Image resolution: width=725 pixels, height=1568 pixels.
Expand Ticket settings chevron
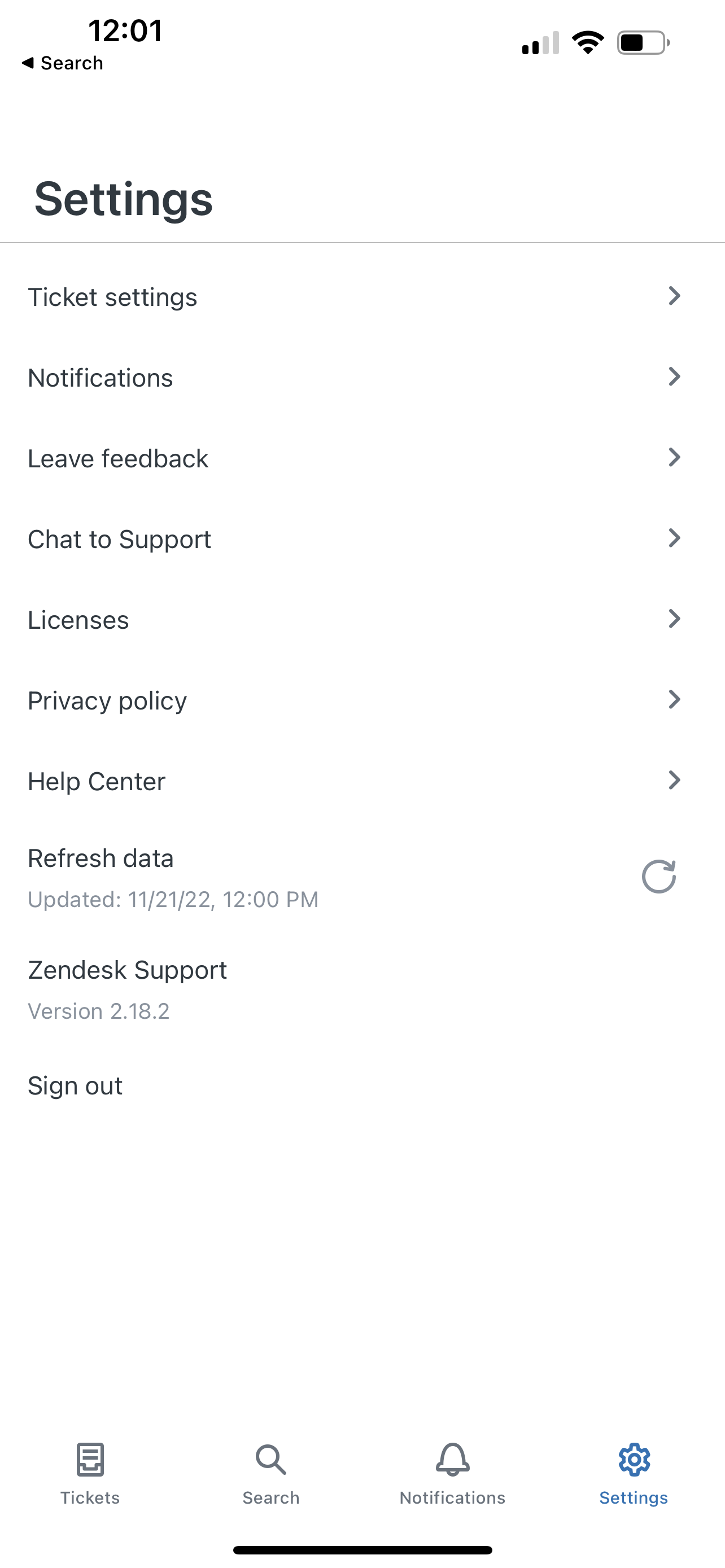tap(674, 296)
